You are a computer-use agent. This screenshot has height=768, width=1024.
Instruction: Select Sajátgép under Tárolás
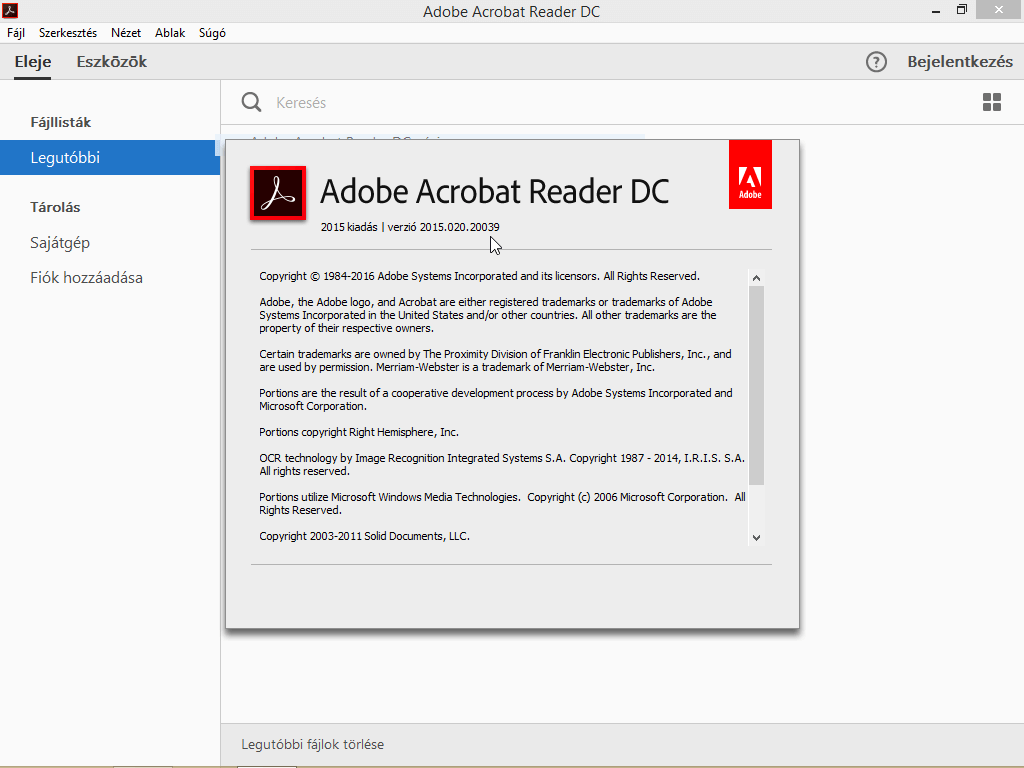coord(60,243)
